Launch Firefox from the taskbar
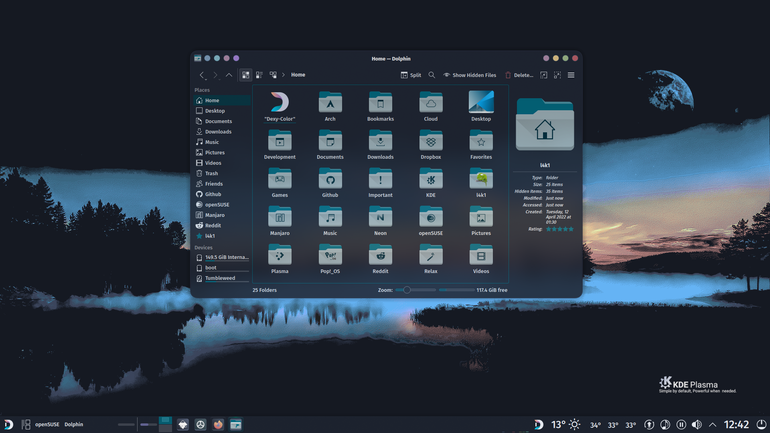 coord(218,424)
